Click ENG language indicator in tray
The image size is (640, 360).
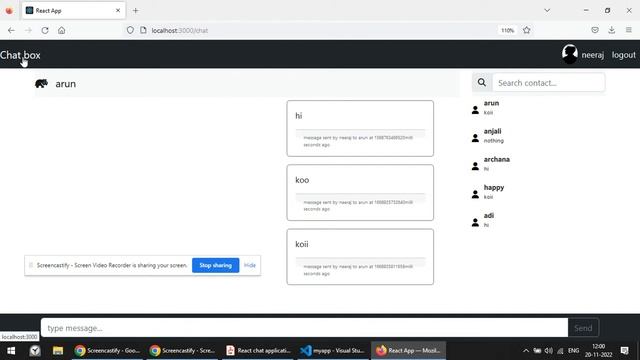coord(573,351)
